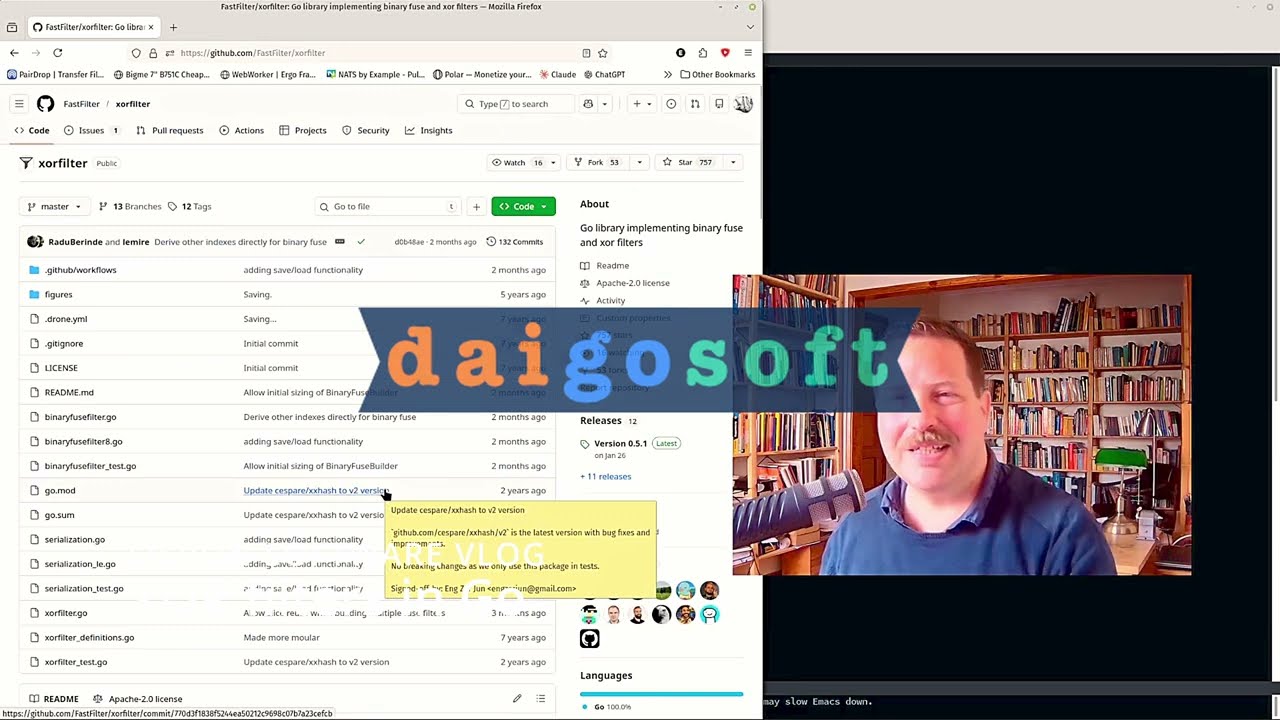1280x720 pixels.
Task: Toggle reader view in the address bar
Action: [586, 53]
